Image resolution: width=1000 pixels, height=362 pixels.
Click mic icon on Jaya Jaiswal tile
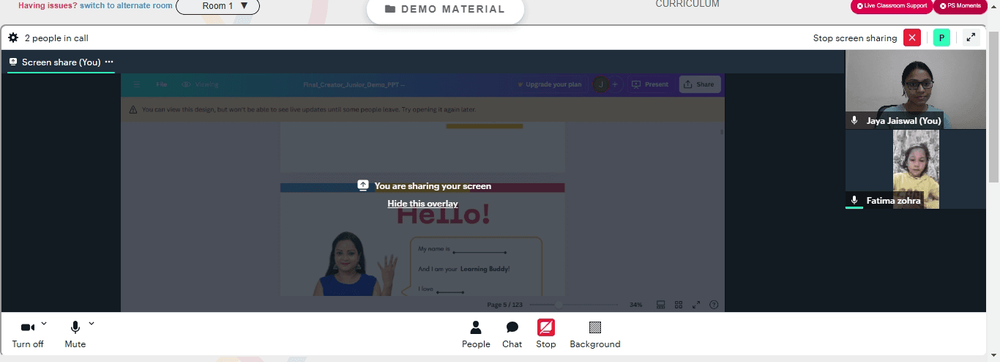click(855, 120)
